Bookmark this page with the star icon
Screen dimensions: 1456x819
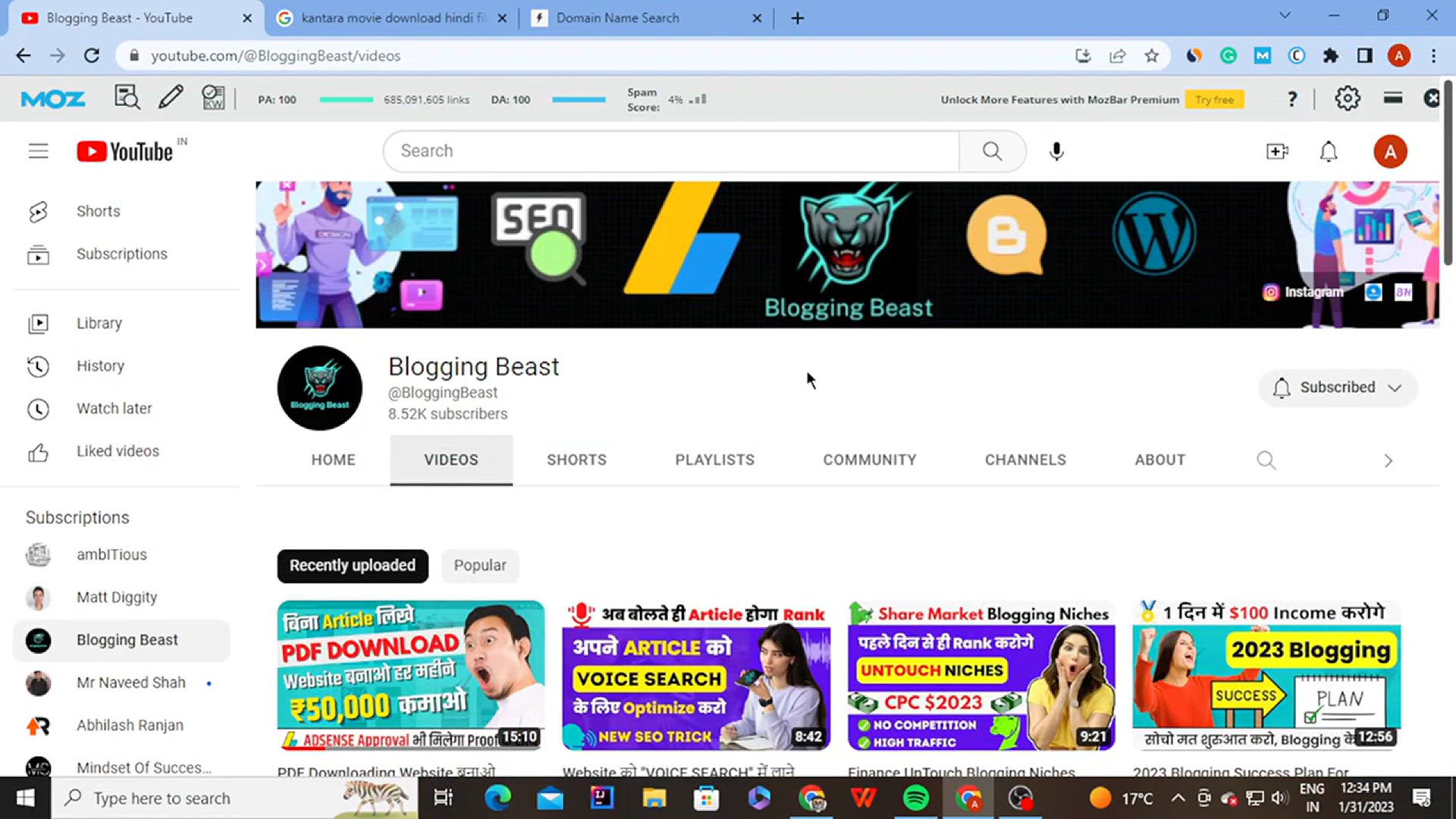1152,55
